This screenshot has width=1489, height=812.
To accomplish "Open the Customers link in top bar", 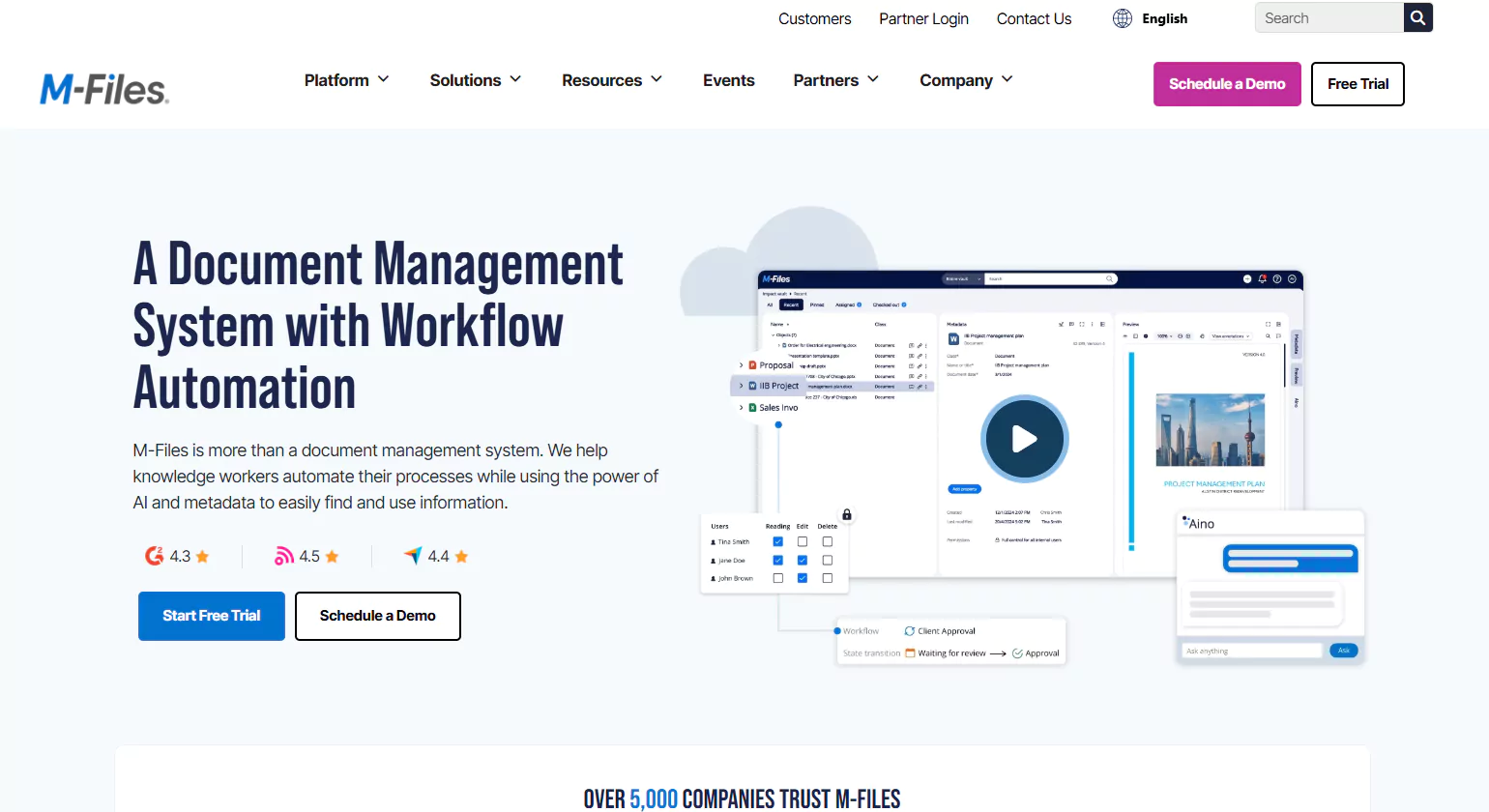I will (x=814, y=18).
